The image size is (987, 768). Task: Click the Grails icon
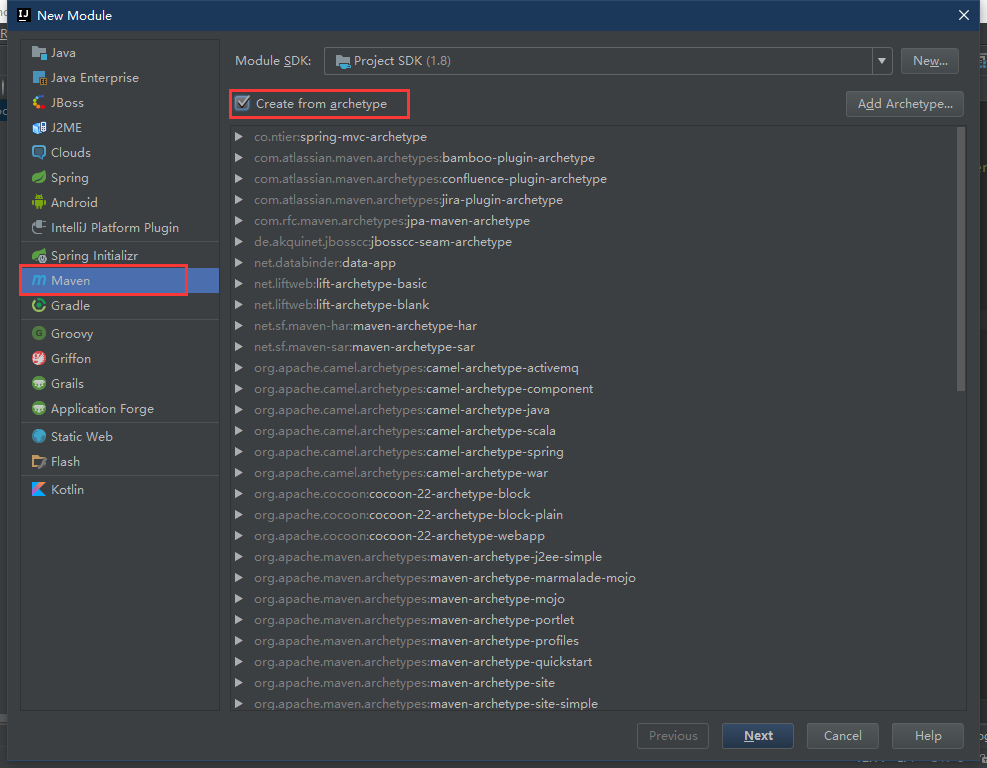(x=39, y=383)
